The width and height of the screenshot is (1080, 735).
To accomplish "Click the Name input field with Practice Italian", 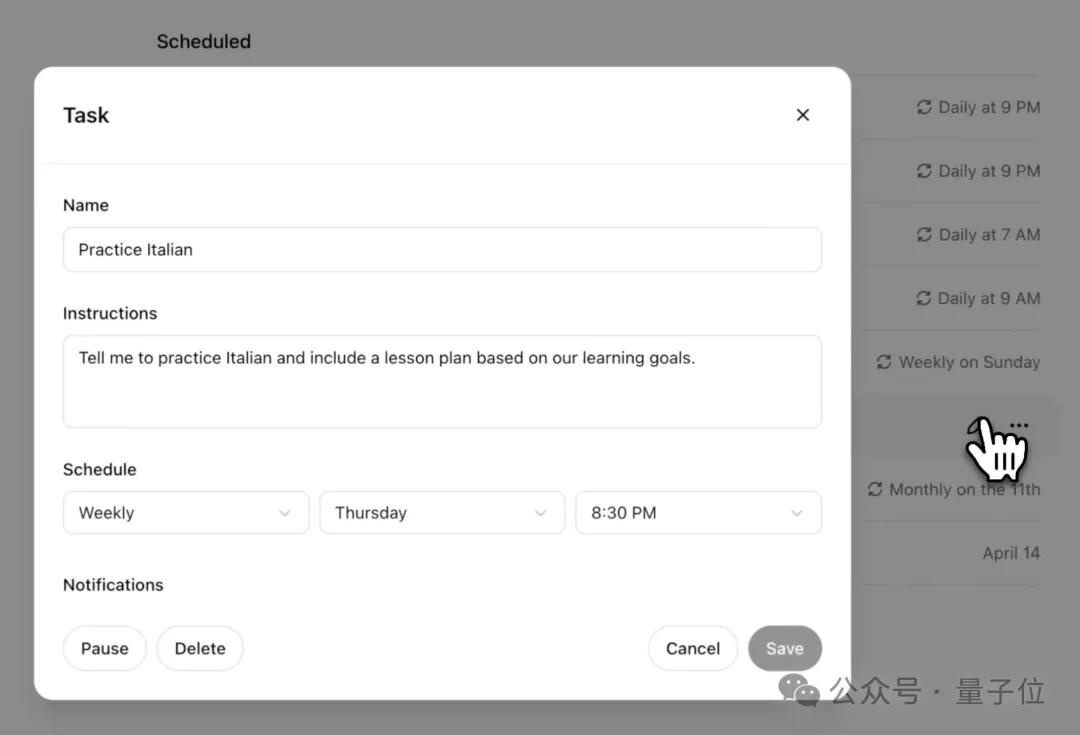I will 442,249.
